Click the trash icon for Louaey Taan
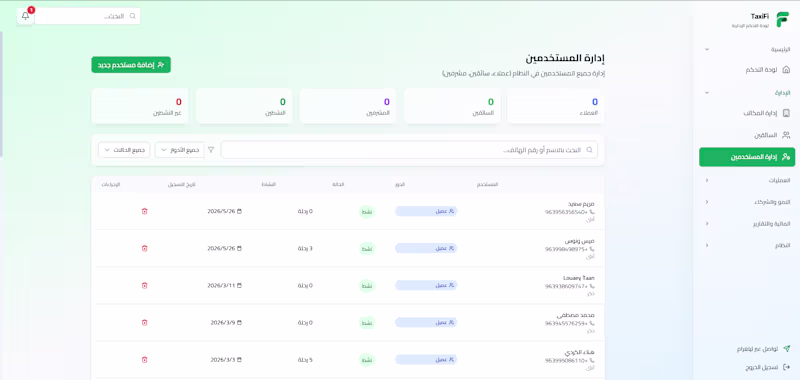800x380 pixels. 144,286
